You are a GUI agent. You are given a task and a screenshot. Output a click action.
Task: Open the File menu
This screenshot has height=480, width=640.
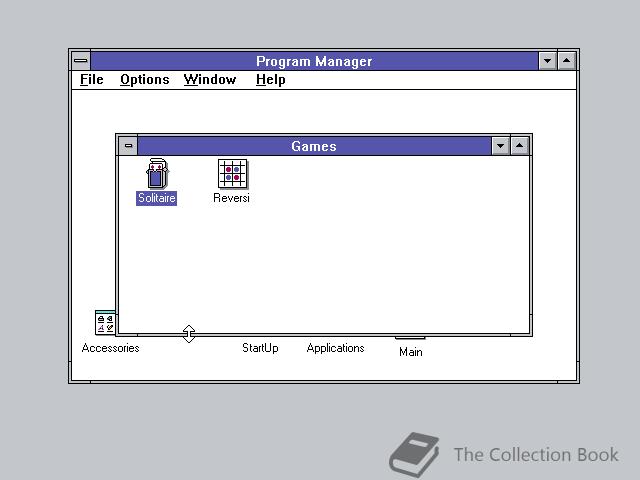pyautogui.click(x=91, y=80)
